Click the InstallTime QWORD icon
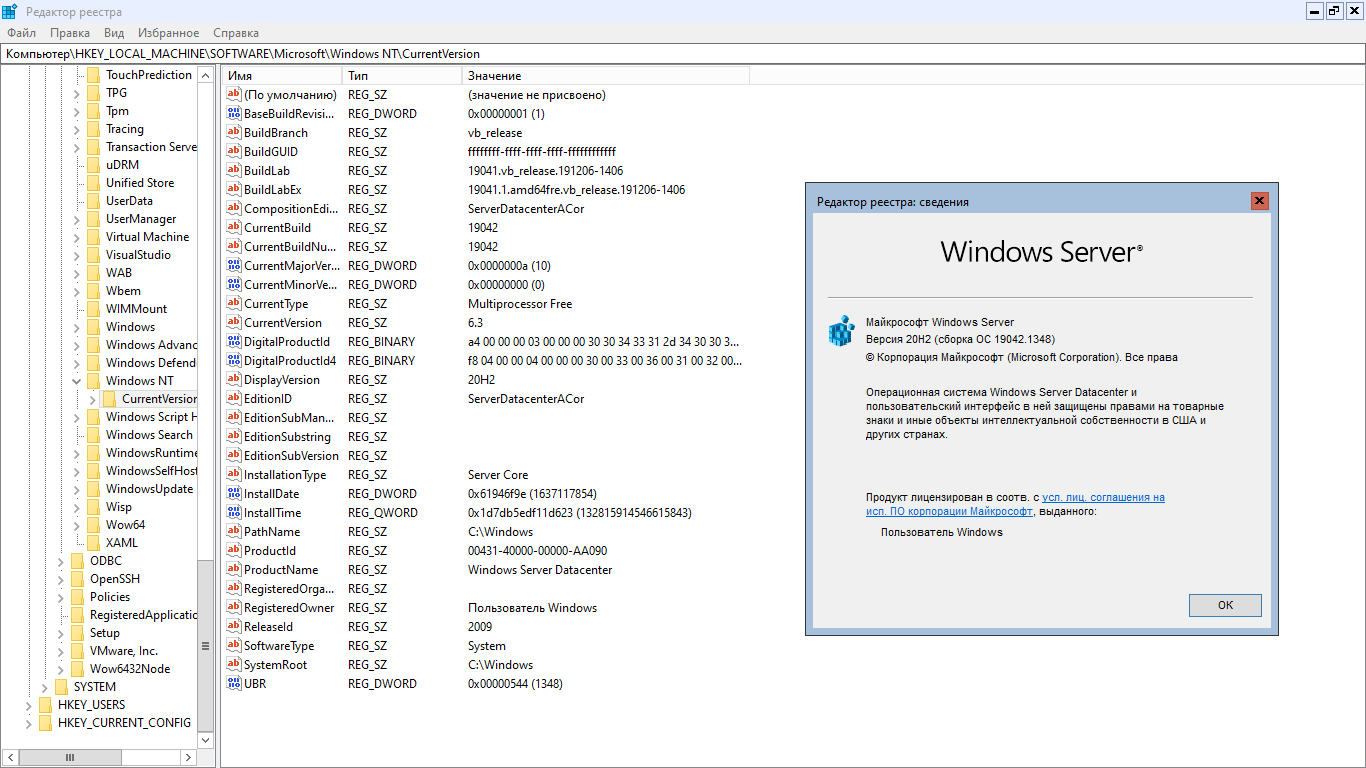Viewport: 1366px width, 768px height. (x=234, y=513)
